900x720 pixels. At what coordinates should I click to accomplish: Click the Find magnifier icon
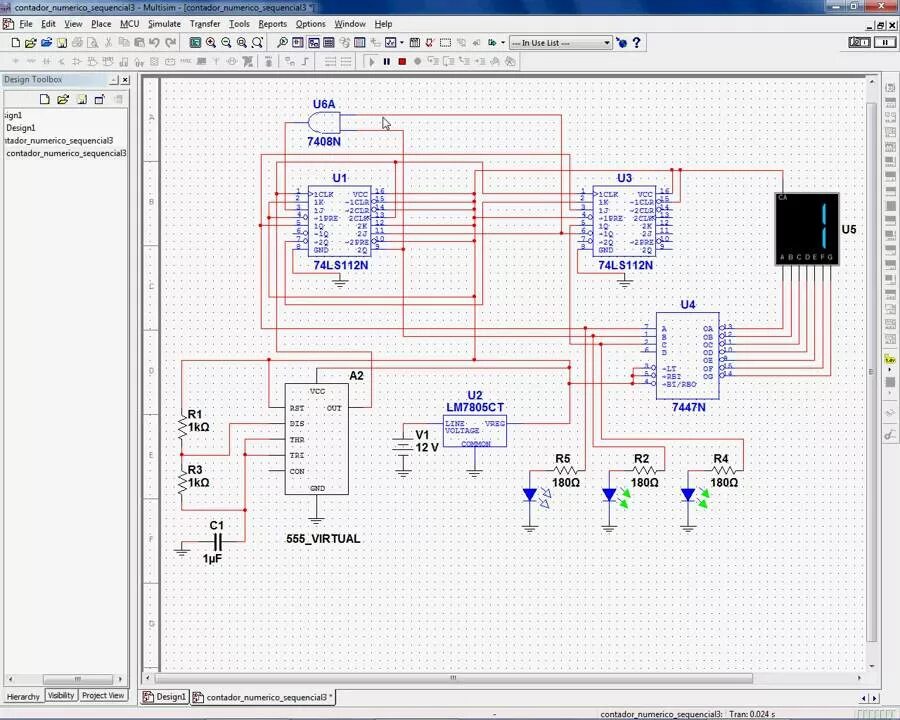282,42
